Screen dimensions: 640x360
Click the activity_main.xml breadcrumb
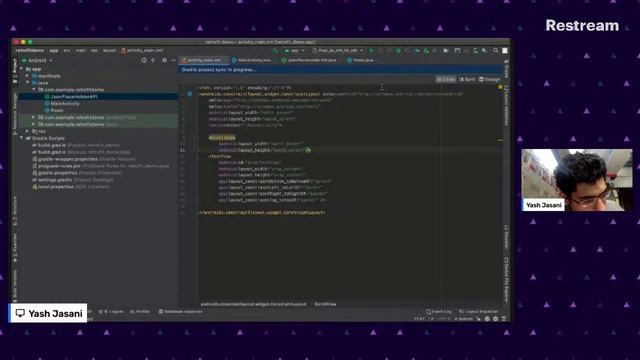pyautogui.click(x=142, y=51)
